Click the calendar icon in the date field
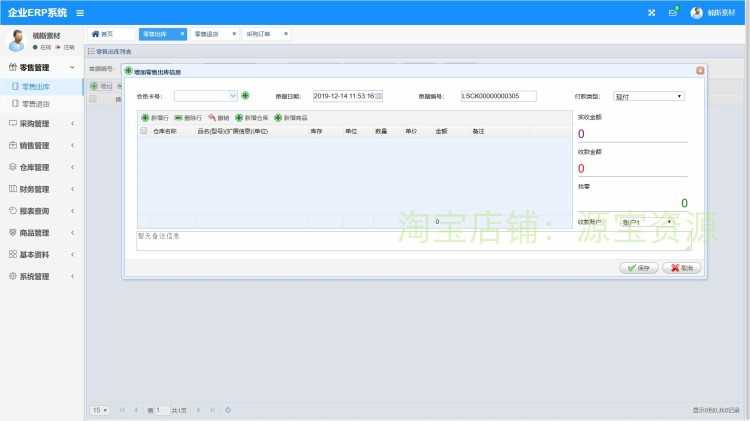The image size is (750, 421). pyautogui.click(x=378, y=96)
